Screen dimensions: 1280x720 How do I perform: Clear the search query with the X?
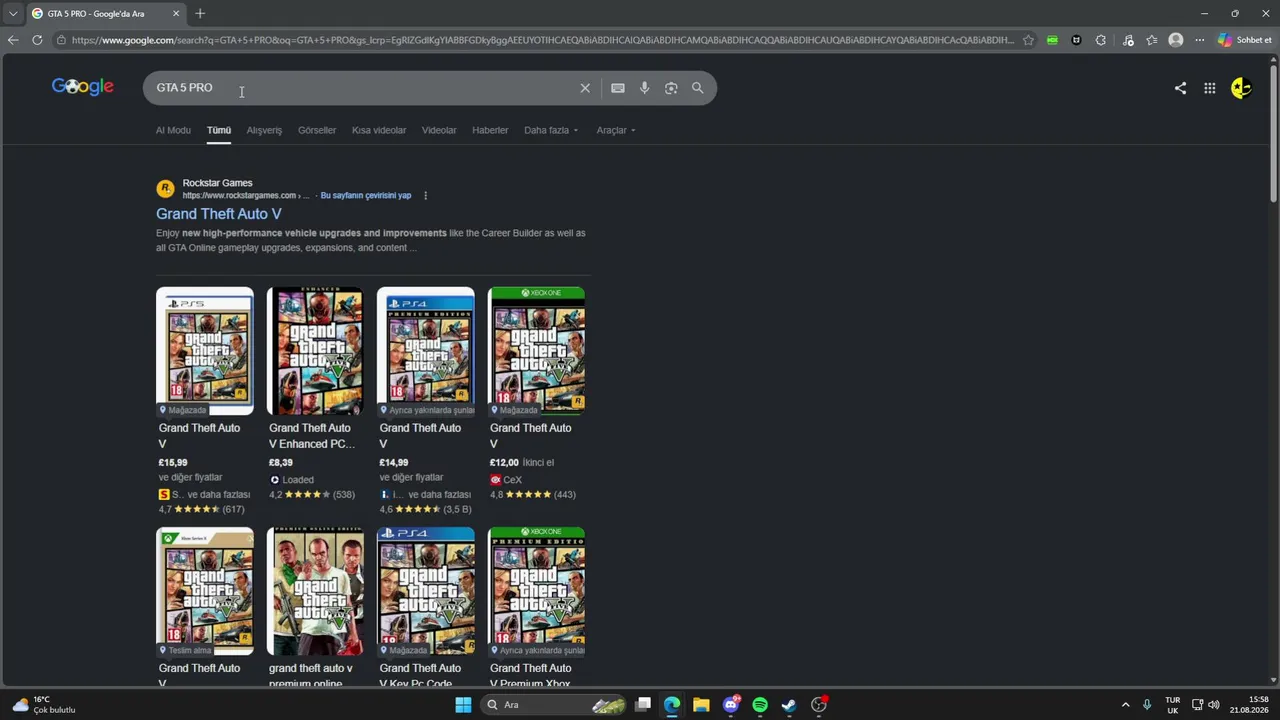[585, 88]
